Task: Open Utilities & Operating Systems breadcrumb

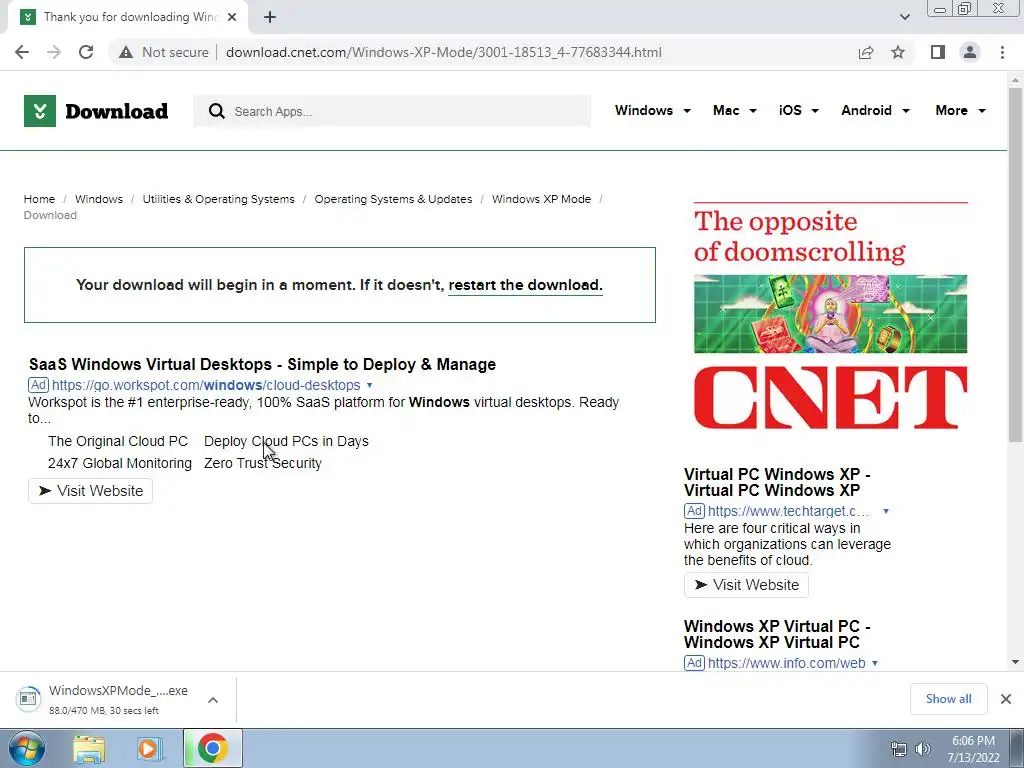Action: (x=218, y=199)
